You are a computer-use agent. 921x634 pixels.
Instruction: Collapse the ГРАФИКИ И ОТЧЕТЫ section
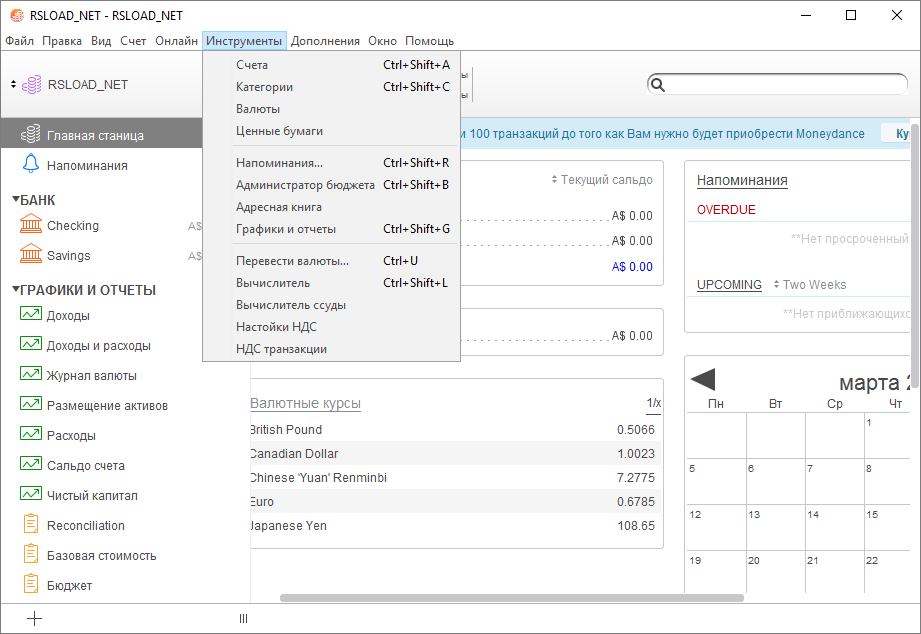click(x=16, y=289)
